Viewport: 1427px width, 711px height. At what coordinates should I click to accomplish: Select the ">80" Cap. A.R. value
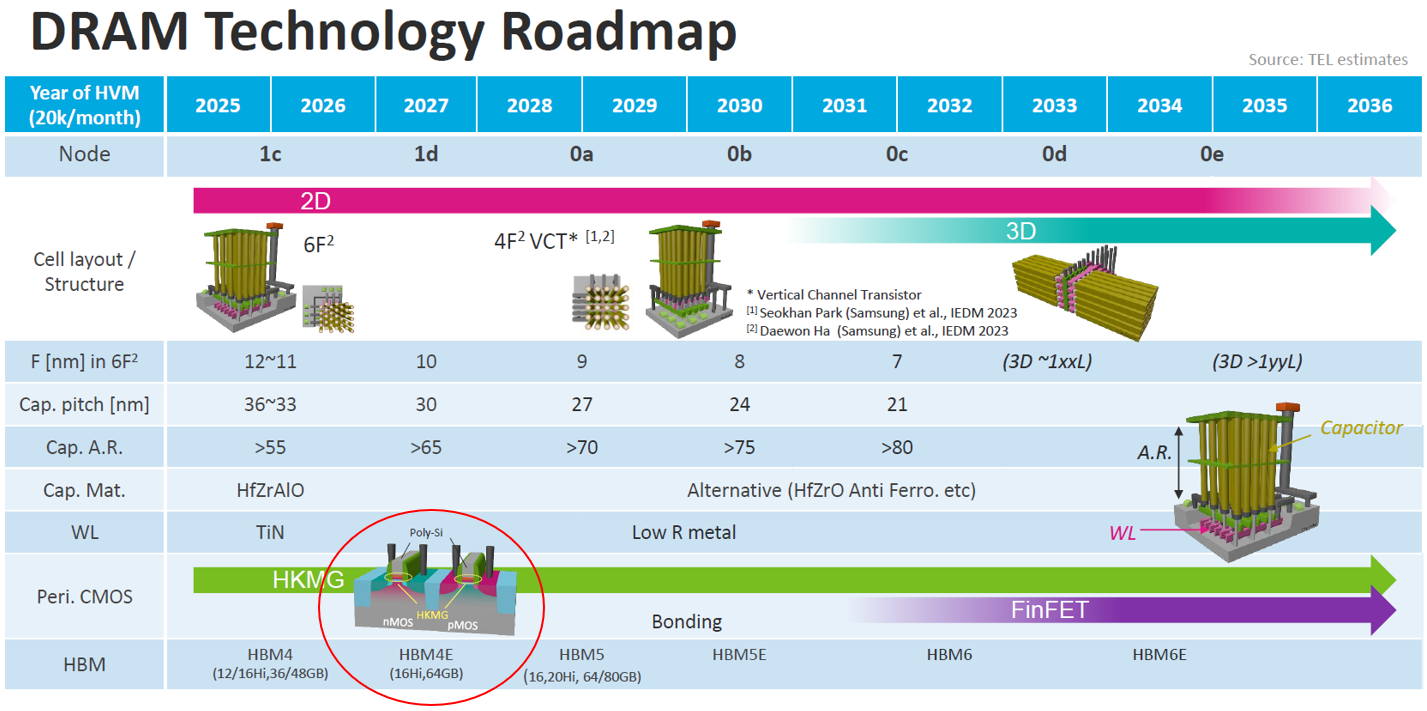point(897,447)
